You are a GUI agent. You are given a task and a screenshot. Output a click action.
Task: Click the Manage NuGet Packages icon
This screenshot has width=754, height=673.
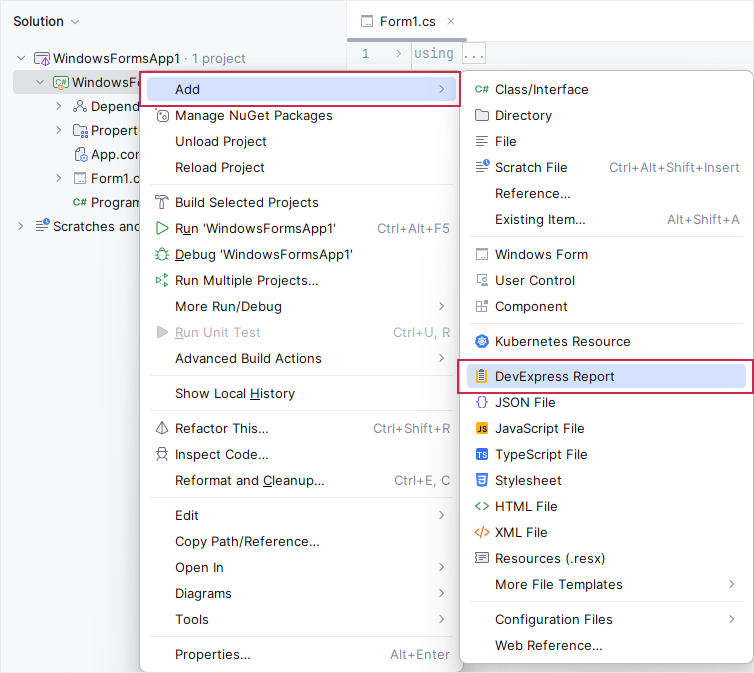162,115
